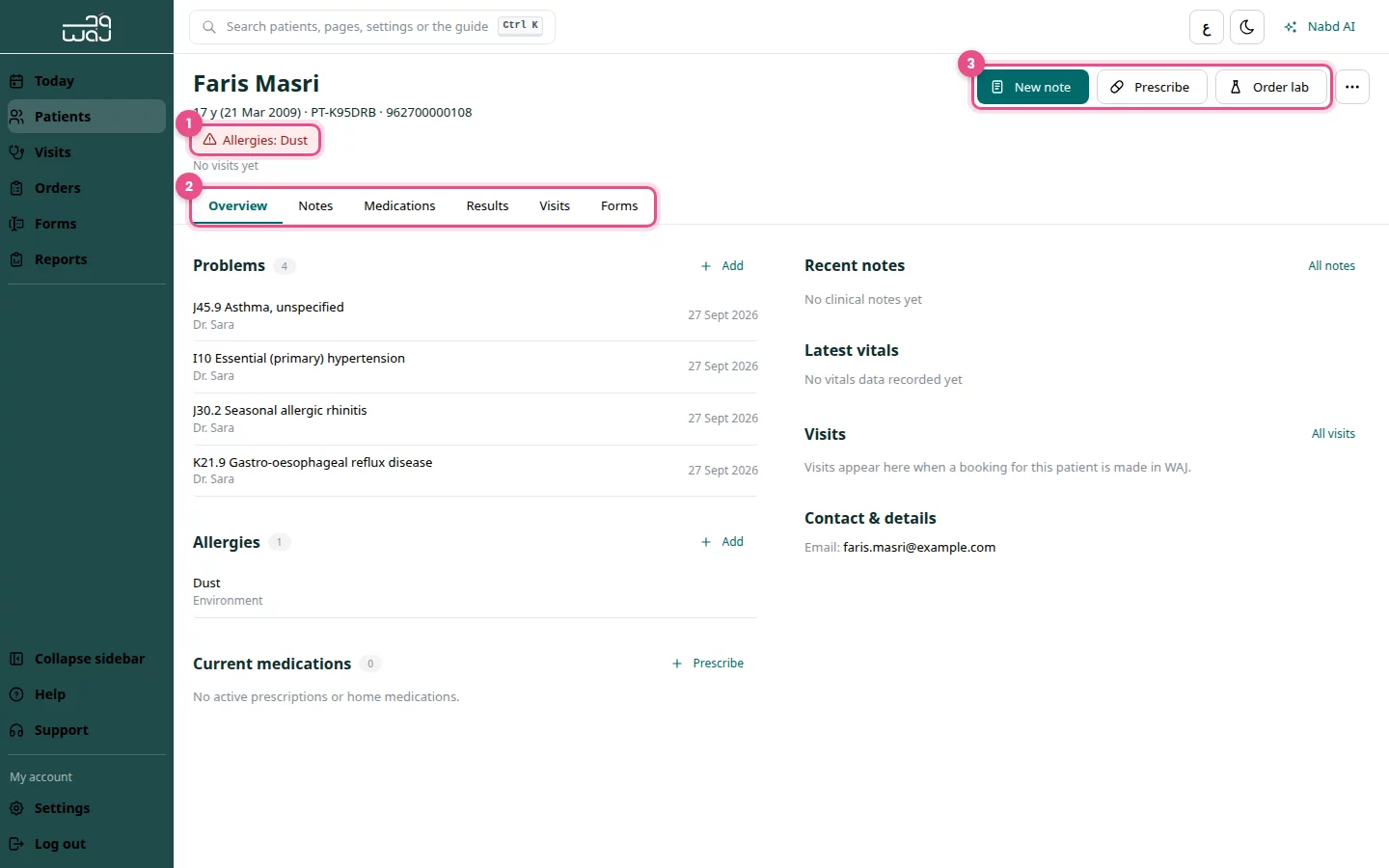Open Reports in the sidebar
Image resolution: width=1389 pixels, height=868 pixels.
coord(87,259)
